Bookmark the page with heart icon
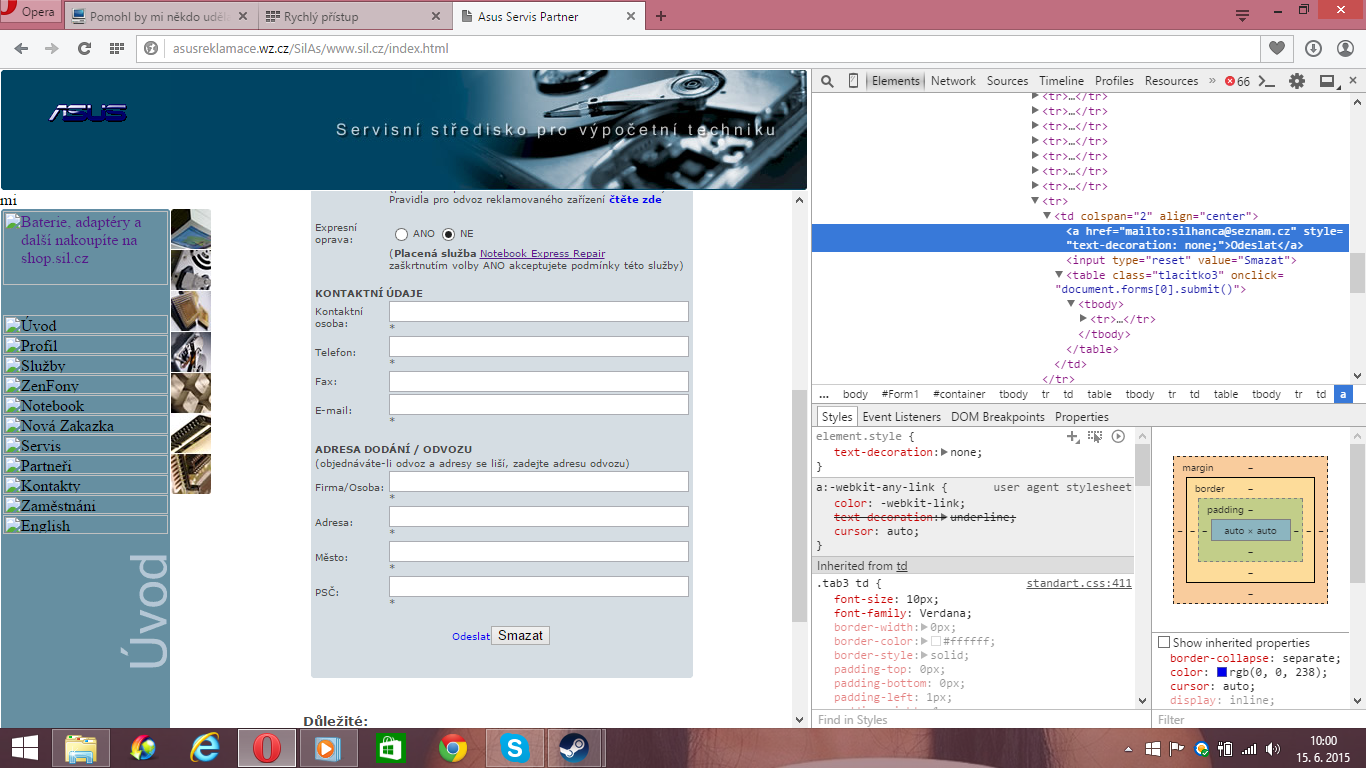The height and width of the screenshot is (768, 1366). 1277,48
